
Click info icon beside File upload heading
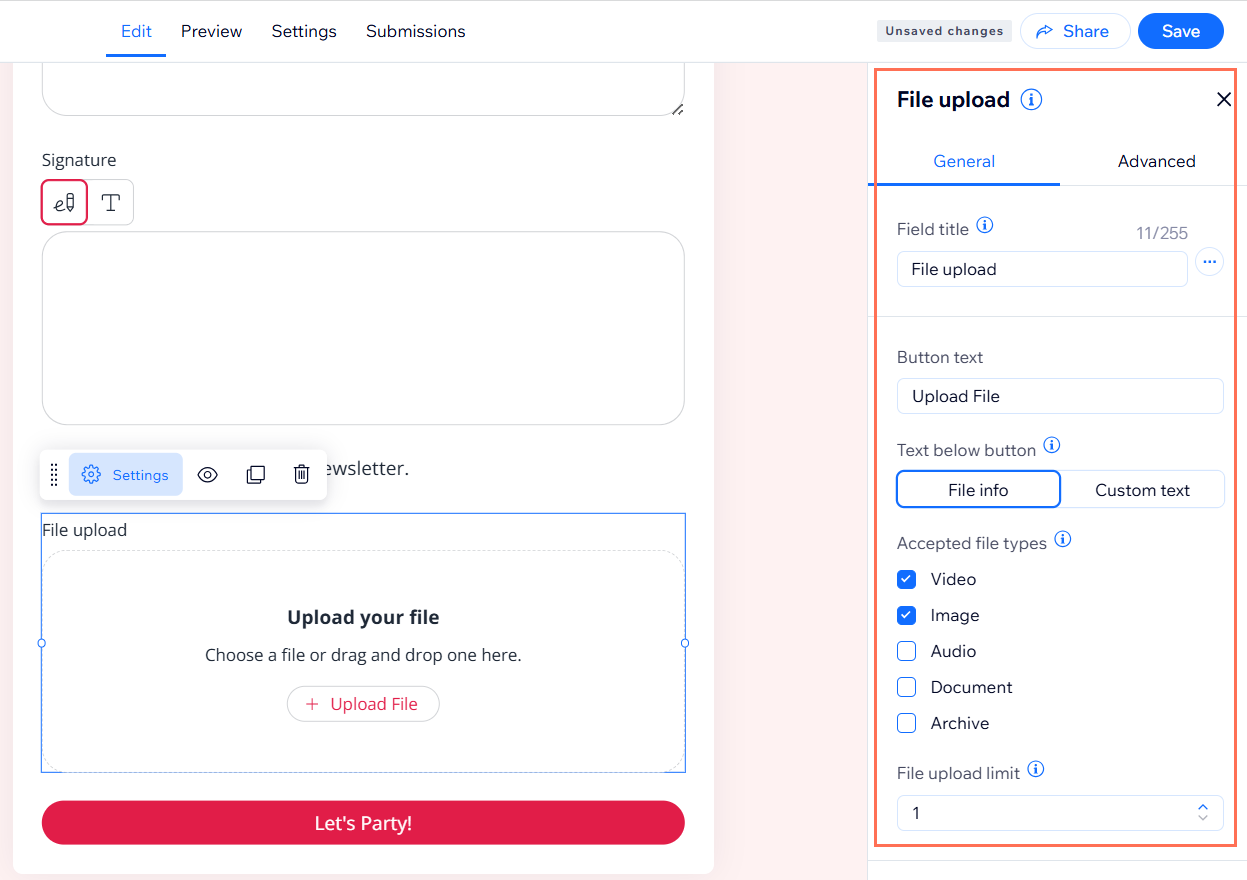point(1031,100)
